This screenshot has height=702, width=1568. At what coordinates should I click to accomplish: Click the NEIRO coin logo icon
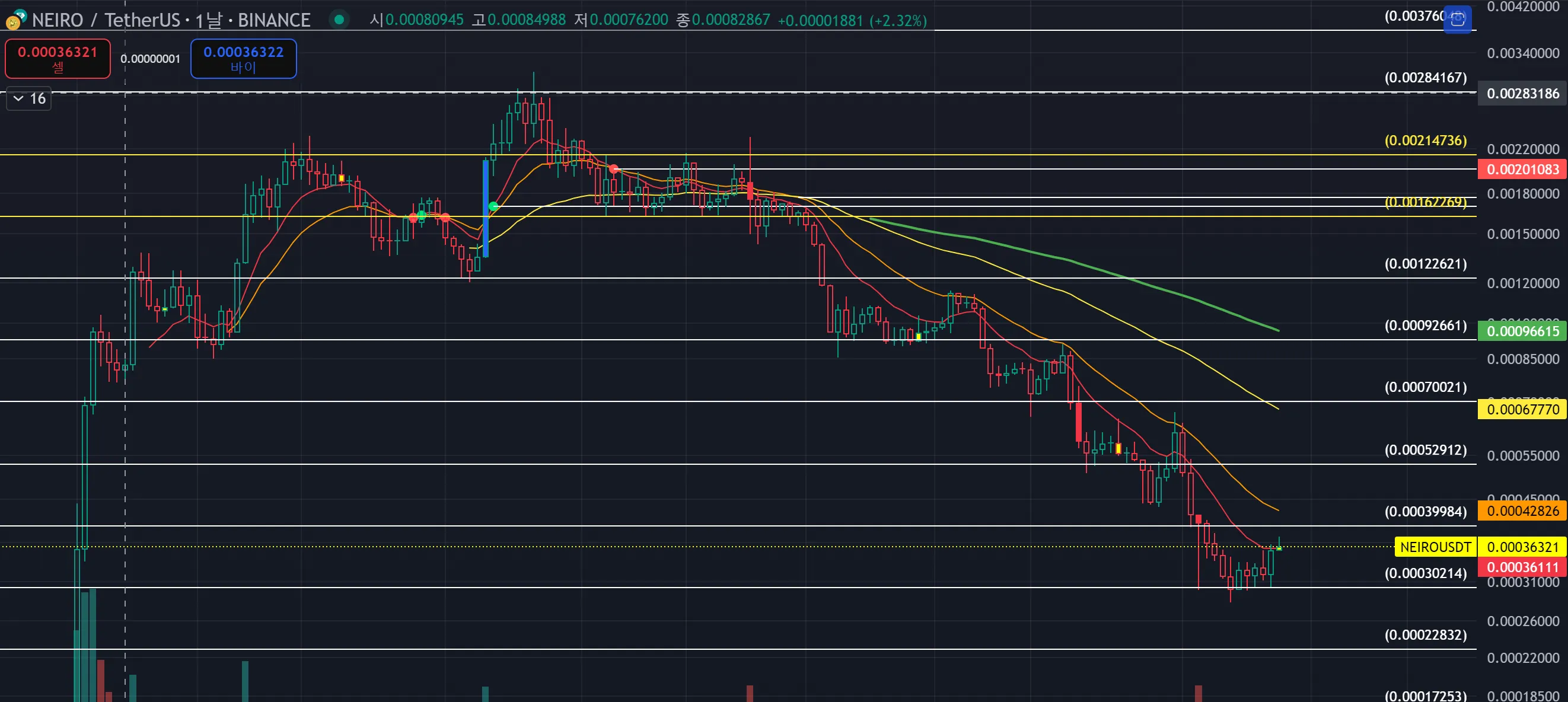pyautogui.click(x=15, y=20)
